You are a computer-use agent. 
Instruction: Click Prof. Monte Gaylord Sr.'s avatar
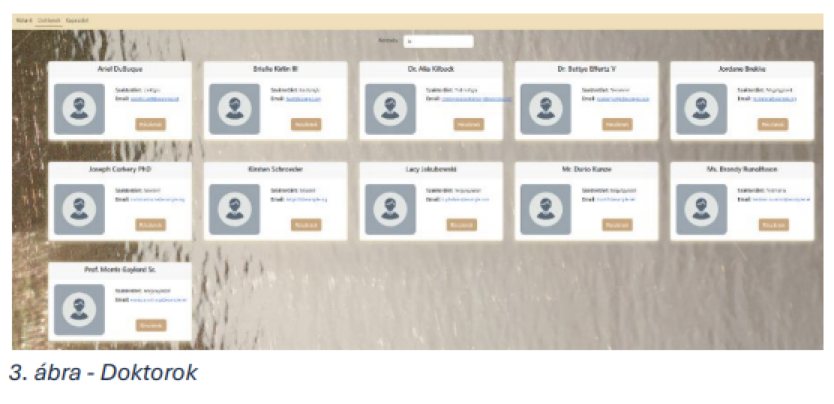79,309
